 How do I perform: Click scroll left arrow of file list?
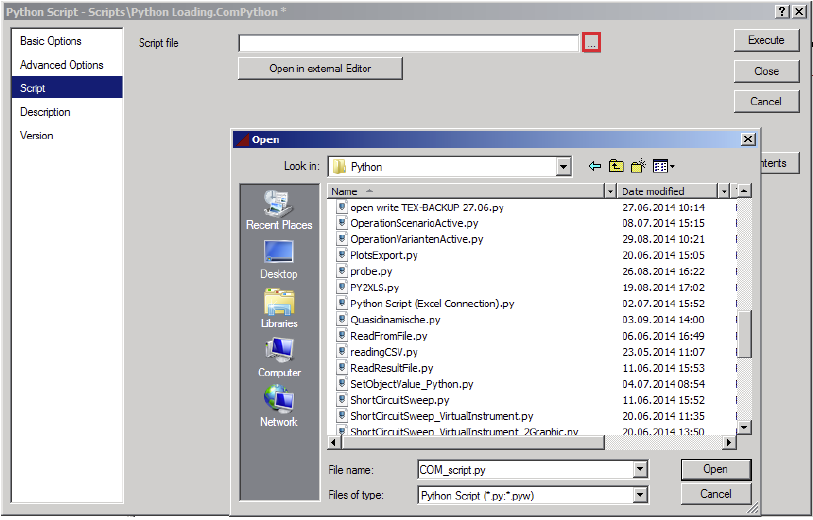click(334, 442)
